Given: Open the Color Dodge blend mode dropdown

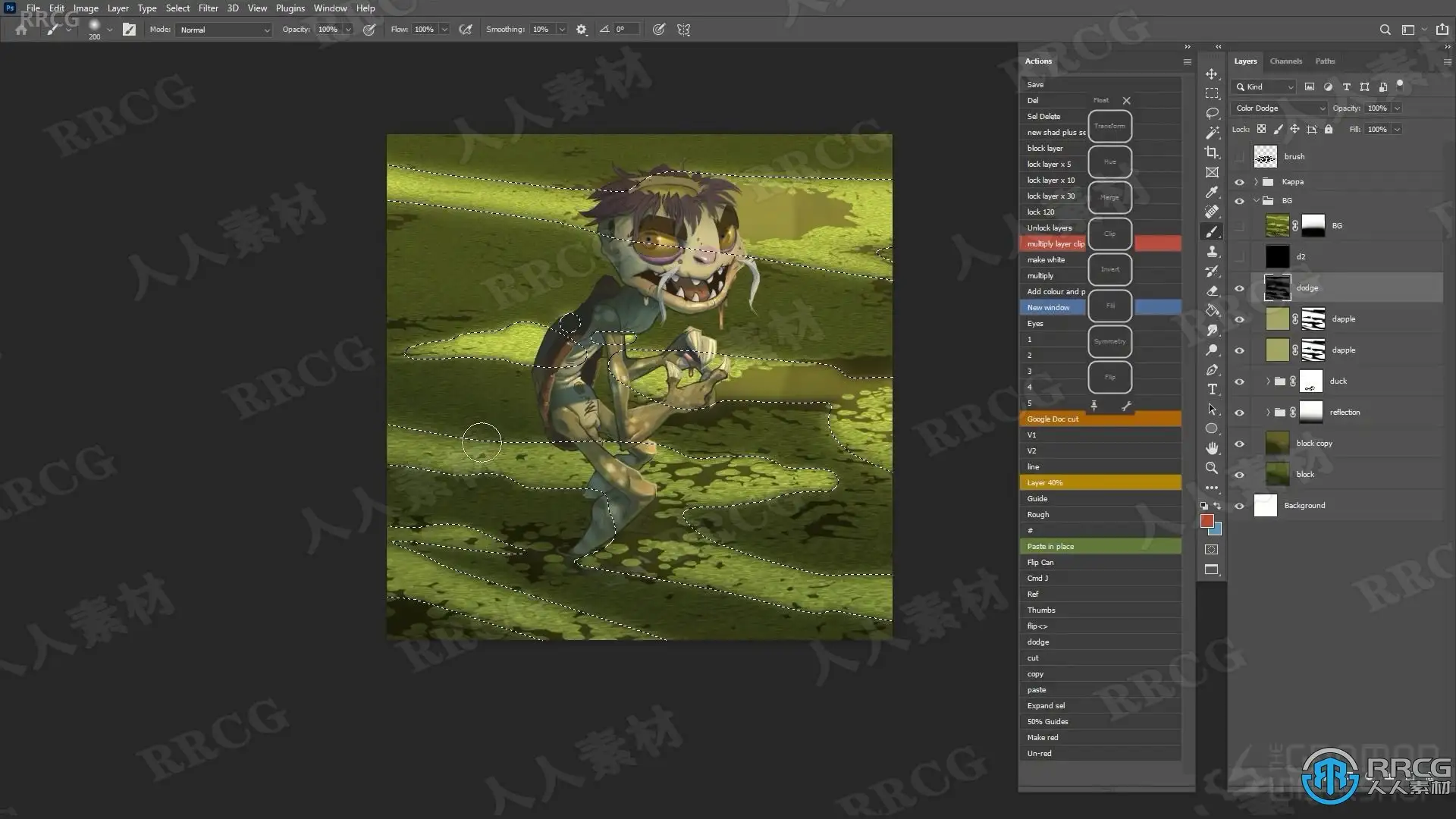Looking at the screenshot, I should tap(1279, 108).
